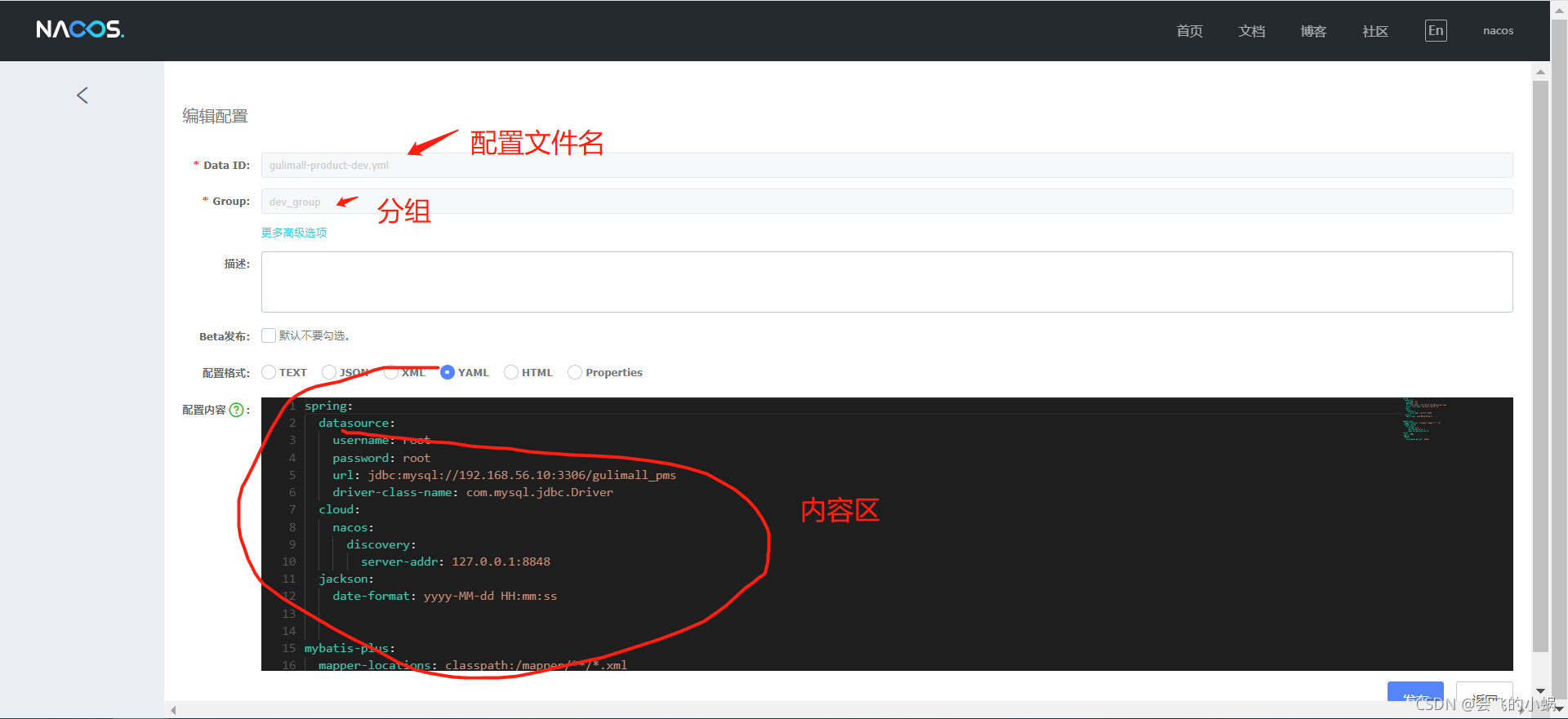Open the nacos user menu

click(x=1498, y=31)
